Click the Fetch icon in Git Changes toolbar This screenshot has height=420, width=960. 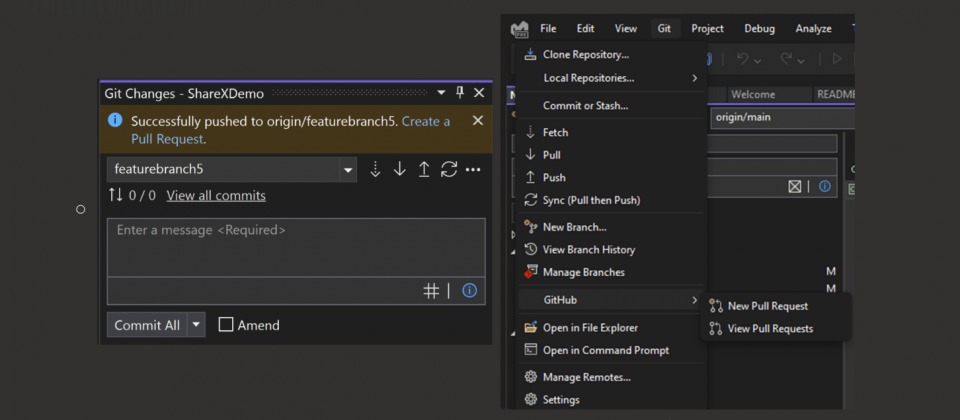[x=376, y=170]
